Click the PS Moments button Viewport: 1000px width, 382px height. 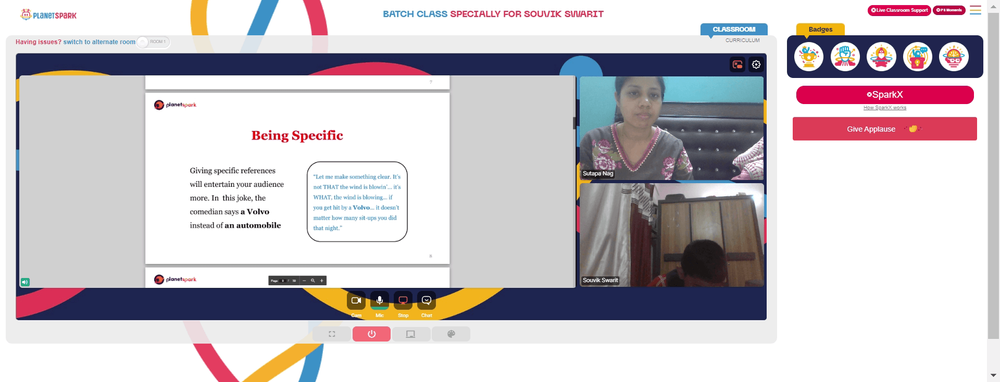[x=949, y=10]
